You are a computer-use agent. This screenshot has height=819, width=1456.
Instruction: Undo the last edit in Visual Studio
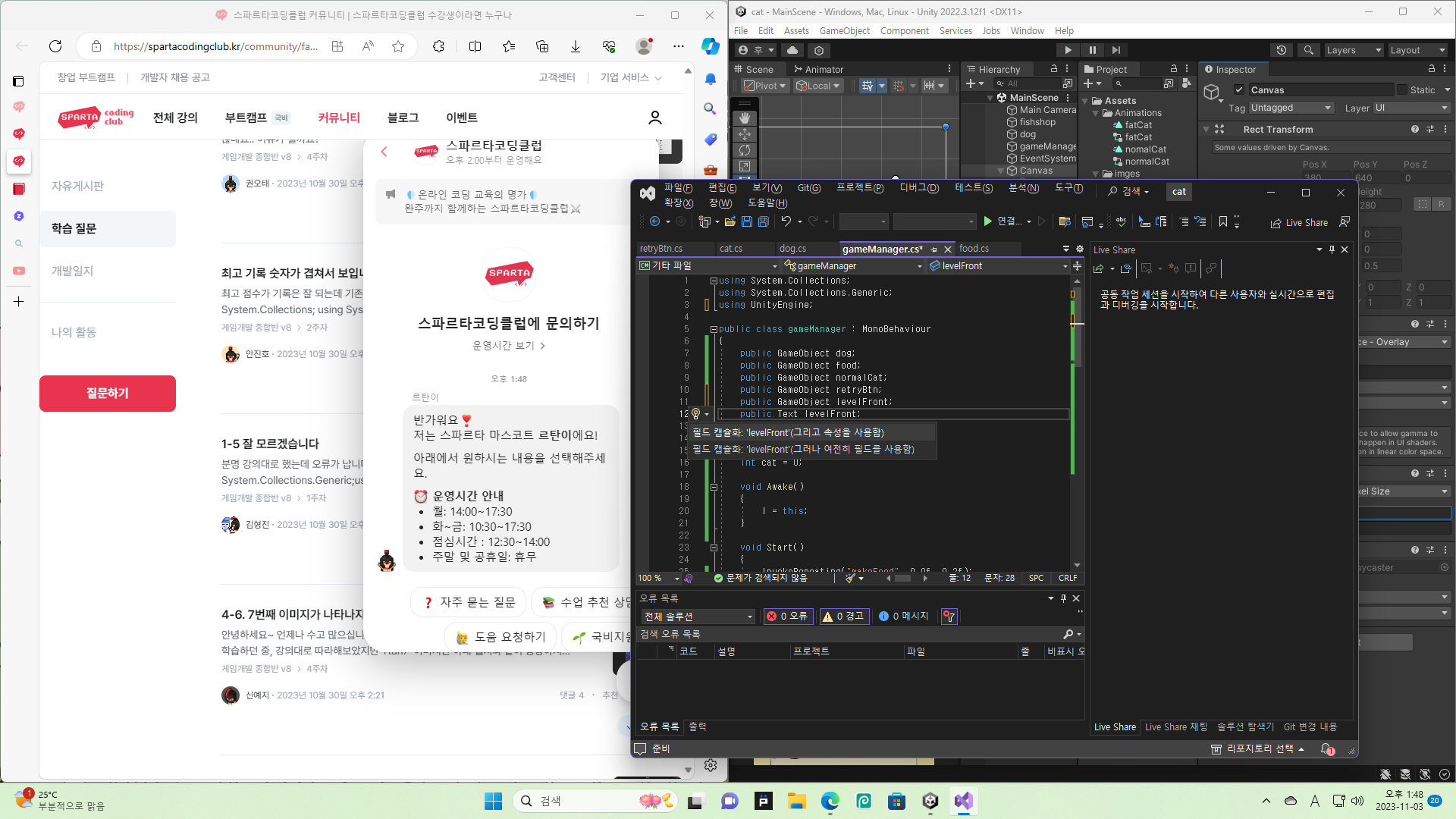coord(786,222)
